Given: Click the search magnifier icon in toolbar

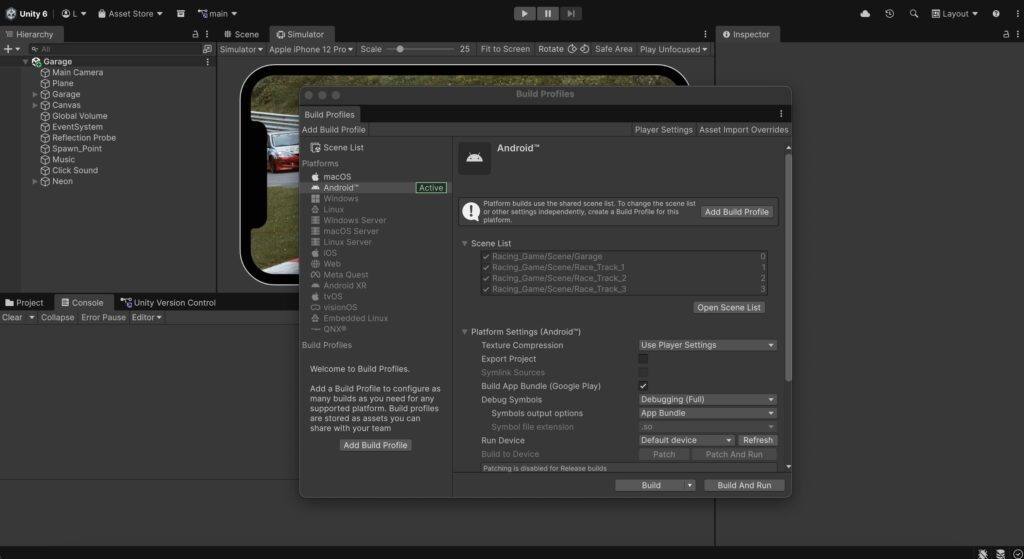Looking at the screenshot, I should tap(914, 14).
